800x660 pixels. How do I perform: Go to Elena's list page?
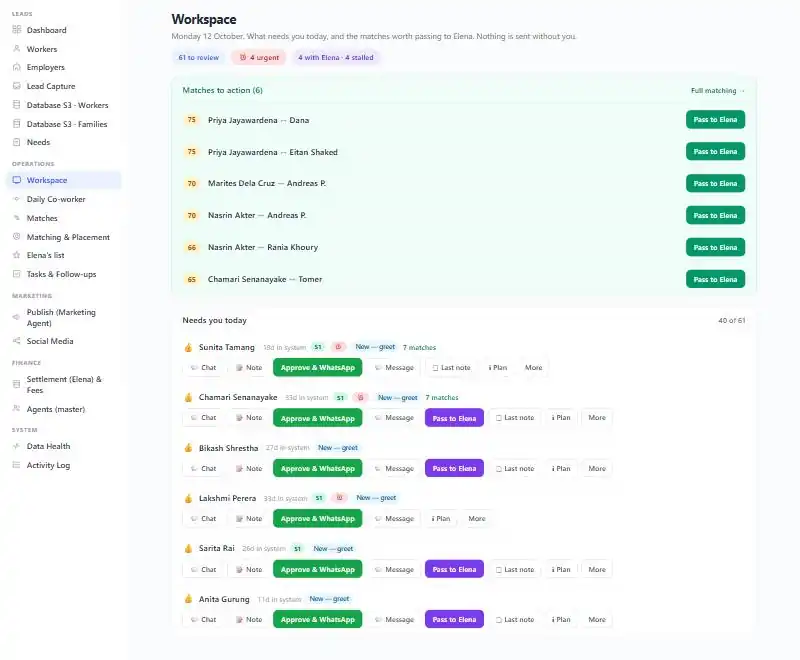pos(64,255)
